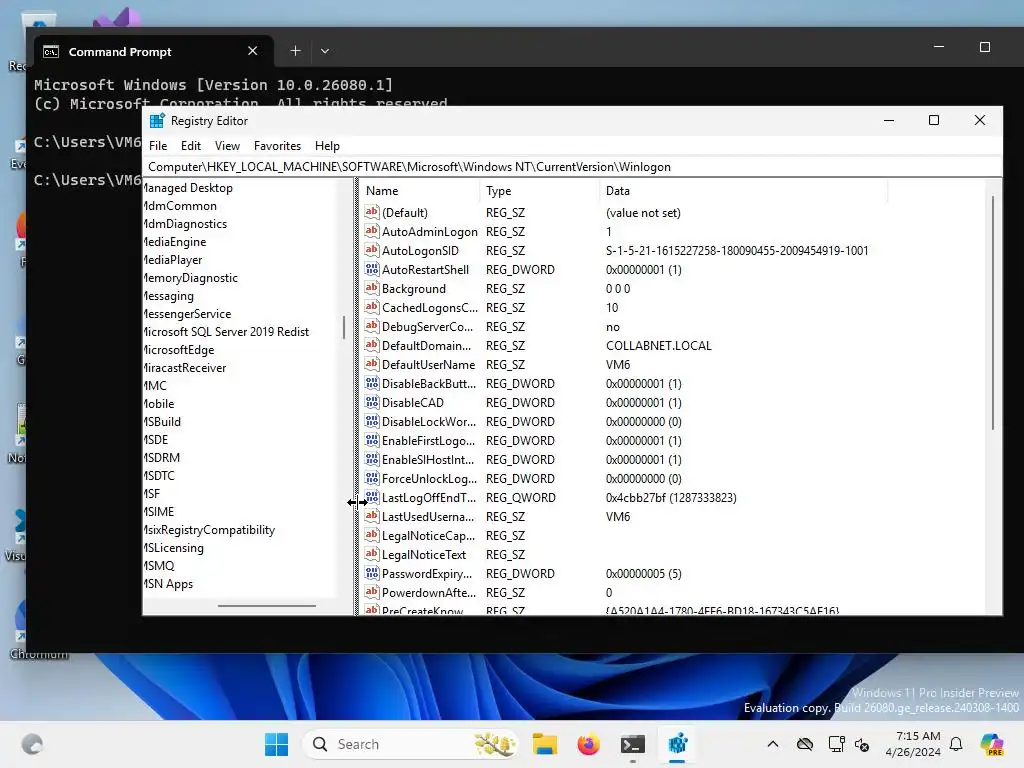Click the Command Prompt tab icon
Image resolution: width=1024 pixels, height=768 pixels.
[51, 52]
